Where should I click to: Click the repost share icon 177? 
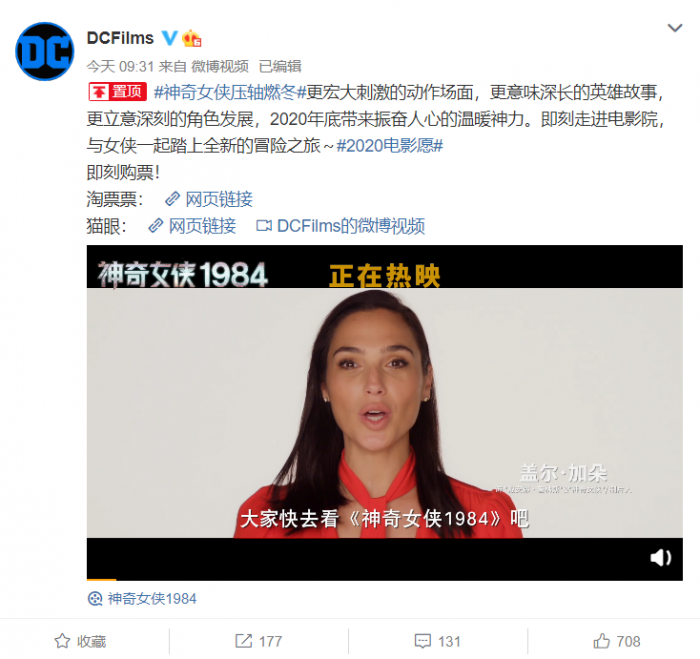tap(258, 641)
